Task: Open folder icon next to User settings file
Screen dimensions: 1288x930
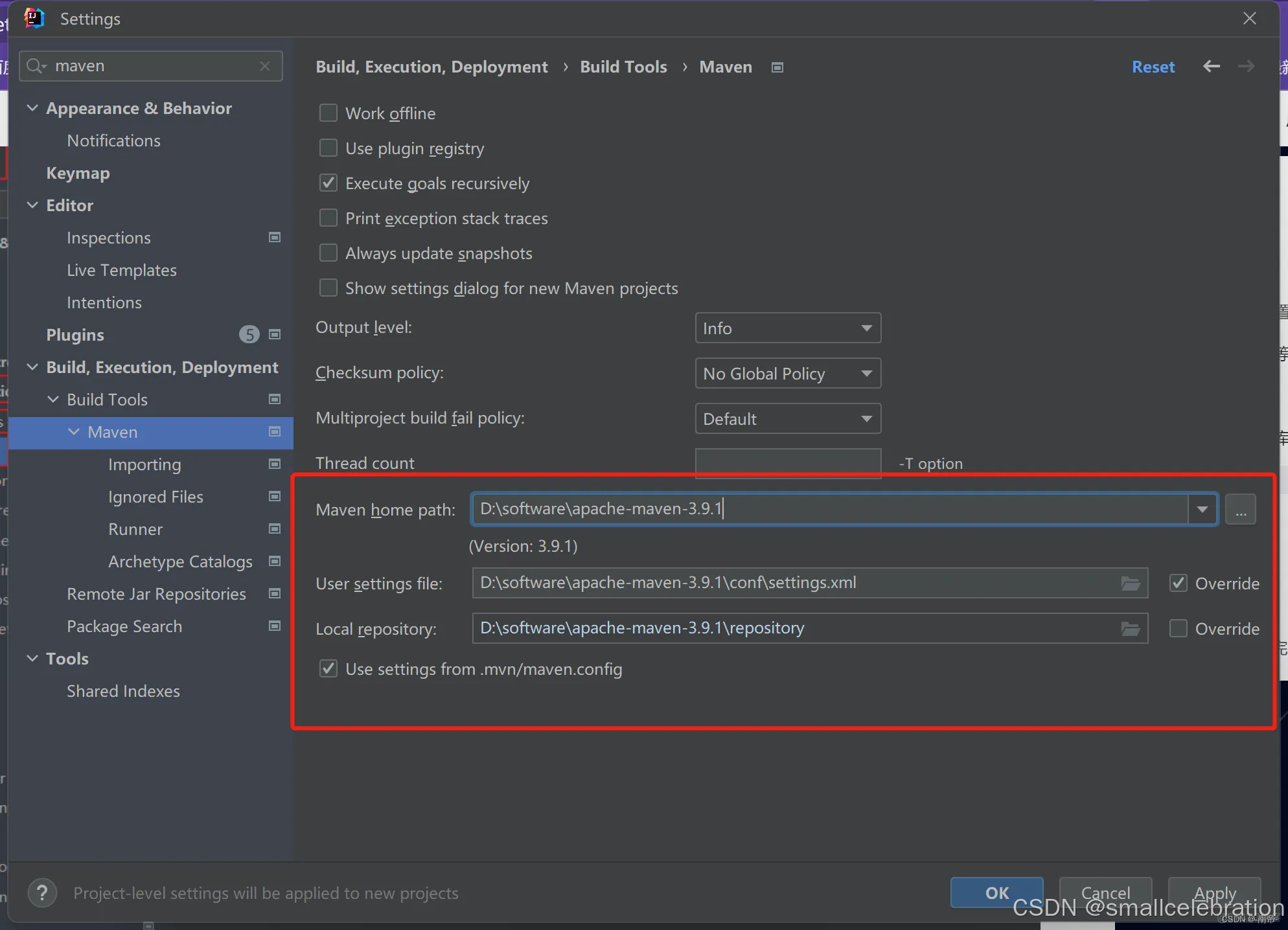Action: 1130,582
